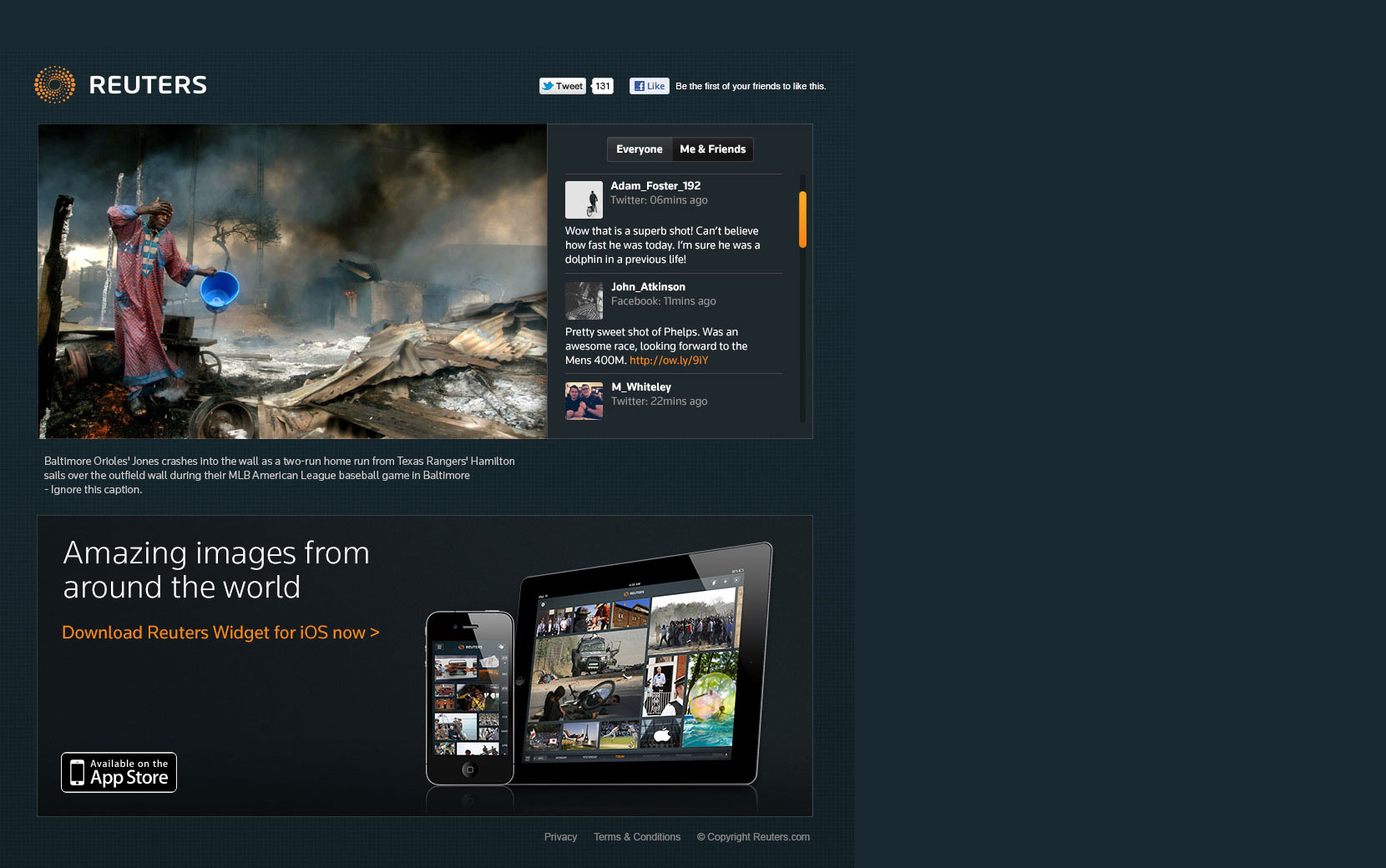The height and width of the screenshot is (868, 1386).
Task: Click M_Whiteley's avatar photo
Action: [x=584, y=401]
